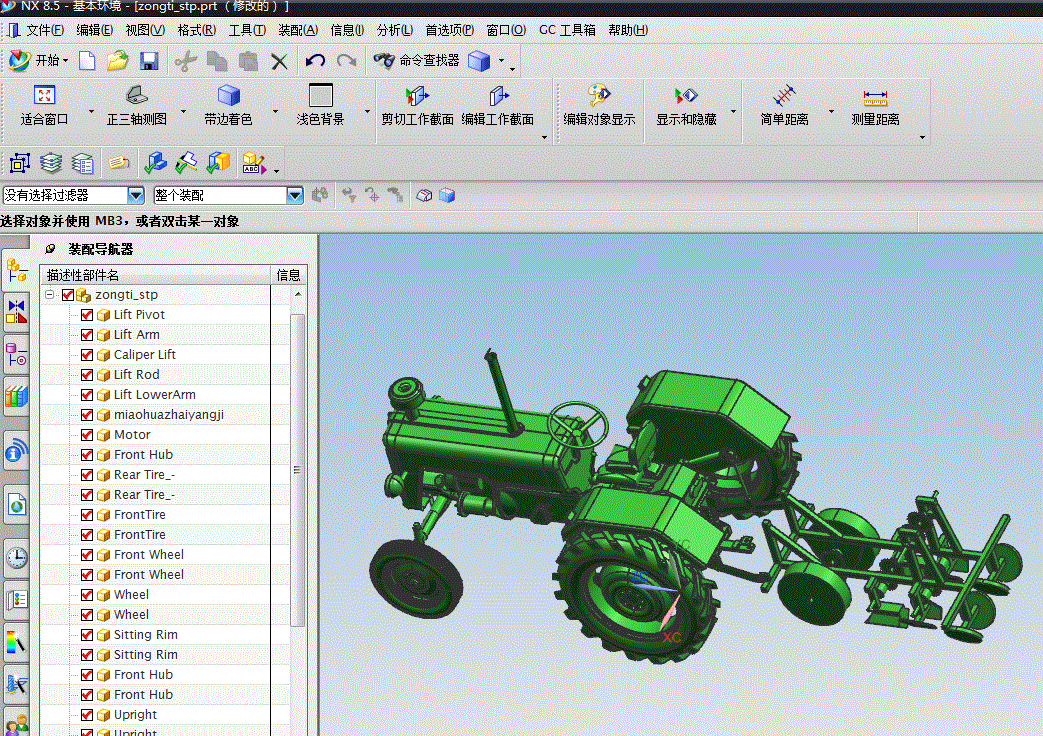This screenshot has height=736, width=1043.
Task: Click the navigator scroll up arrow
Action: [297, 294]
